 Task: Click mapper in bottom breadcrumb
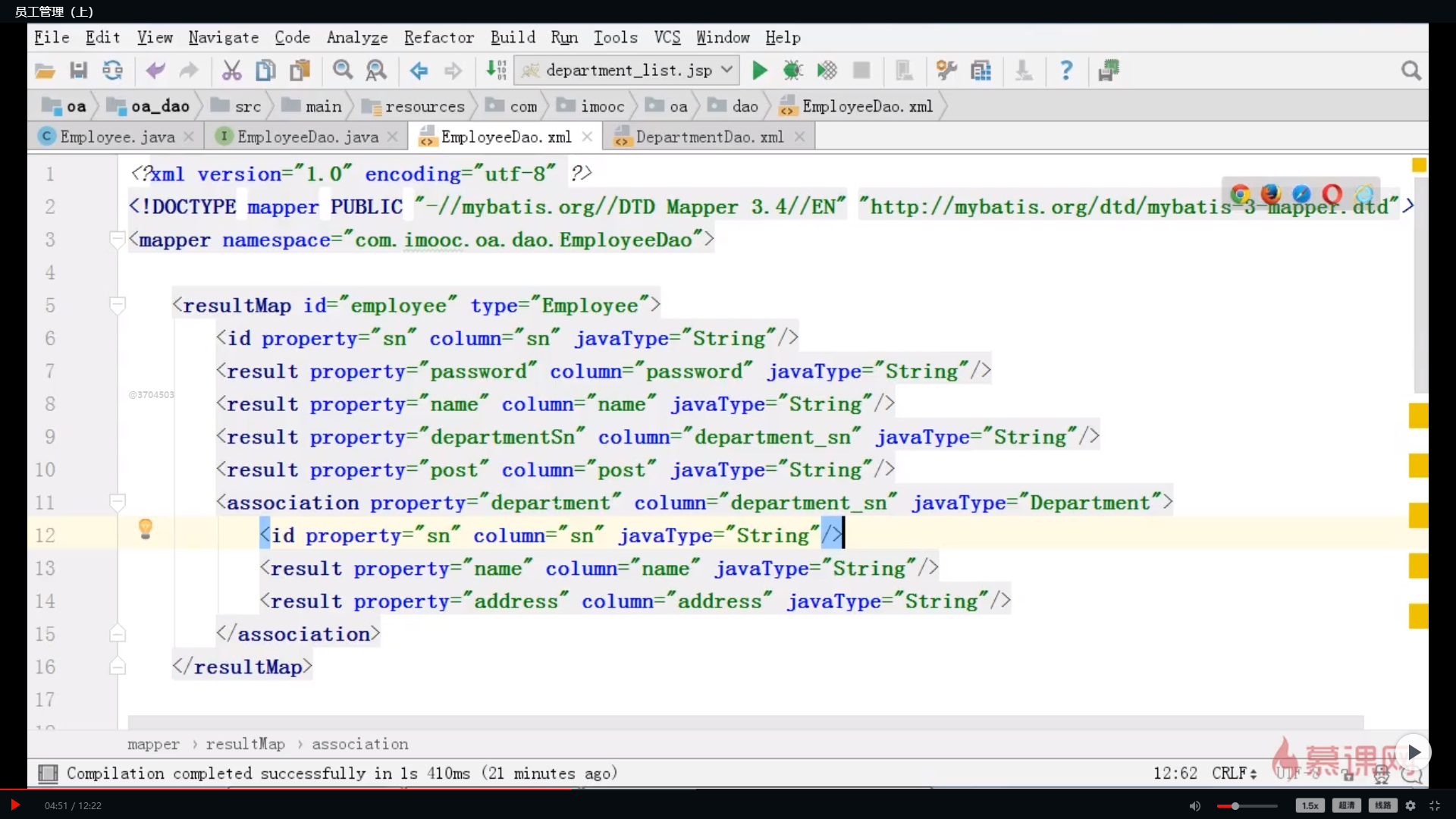point(153,745)
